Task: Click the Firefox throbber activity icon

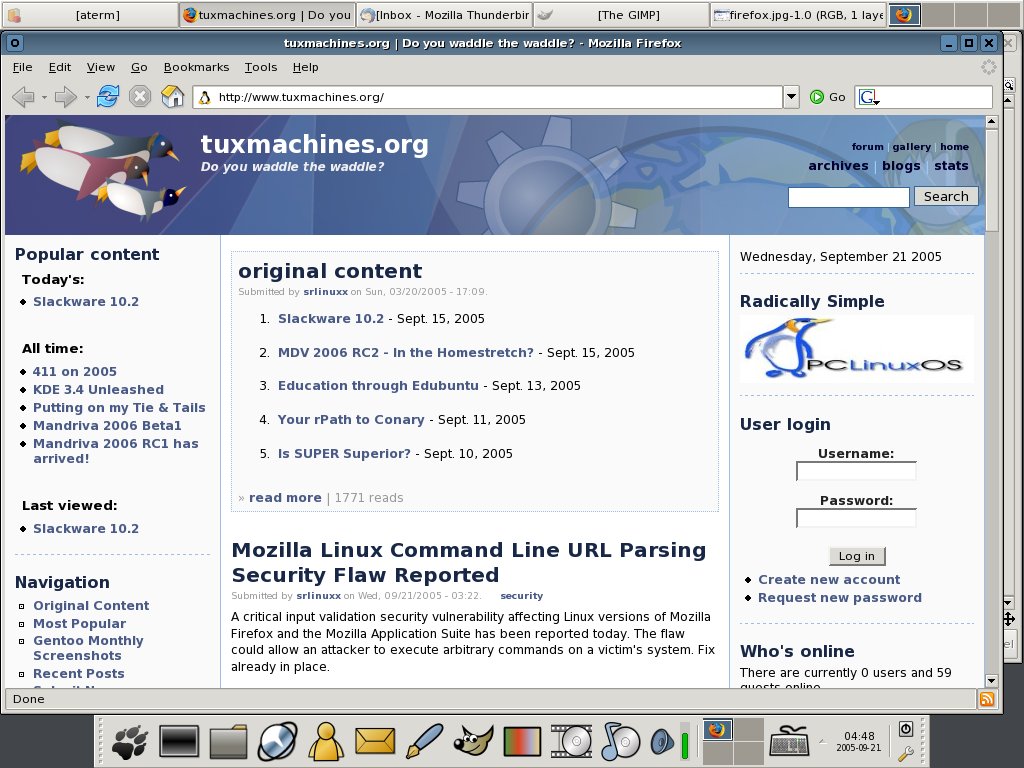Action: (x=989, y=67)
